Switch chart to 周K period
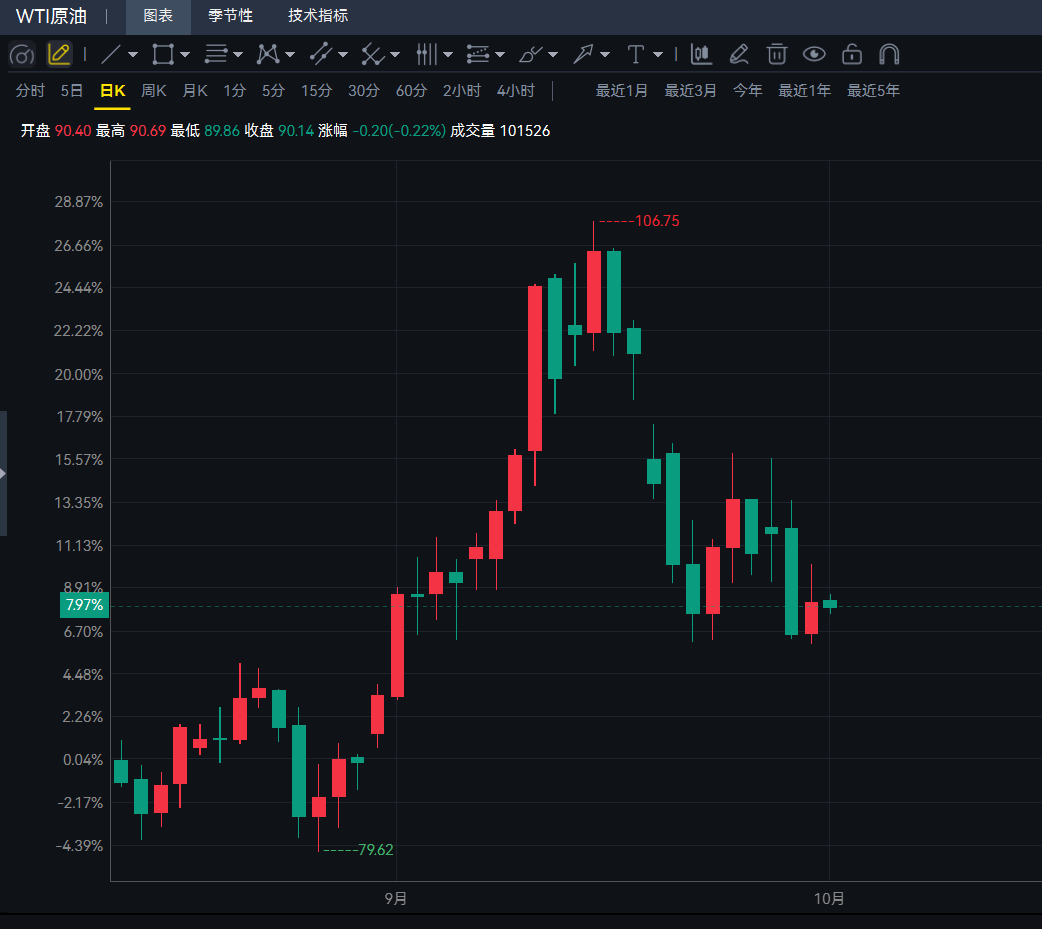The height and width of the screenshot is (929, 1042). (154, 91)
